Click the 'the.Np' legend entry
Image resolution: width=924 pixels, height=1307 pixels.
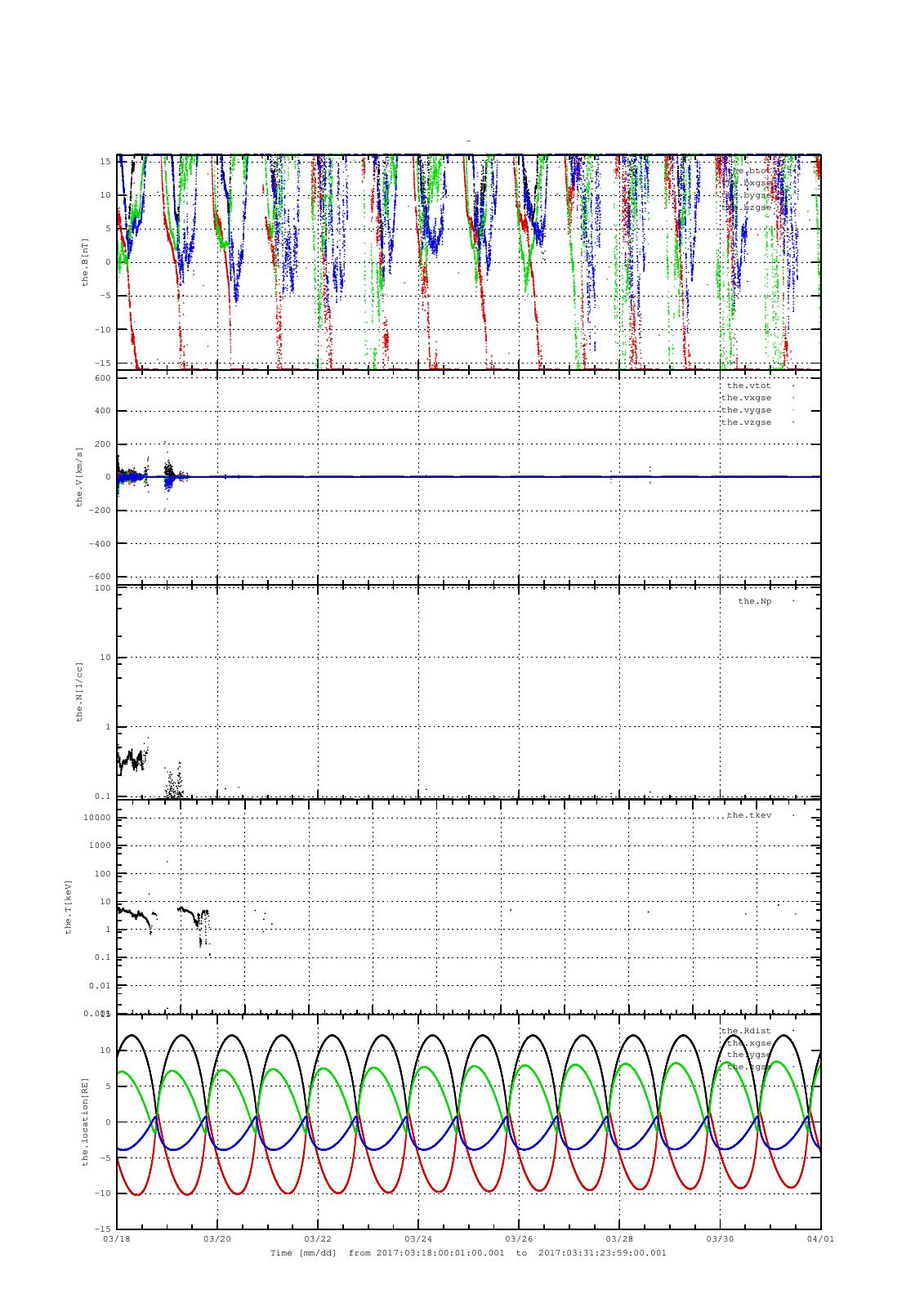[x=754, y=601]
